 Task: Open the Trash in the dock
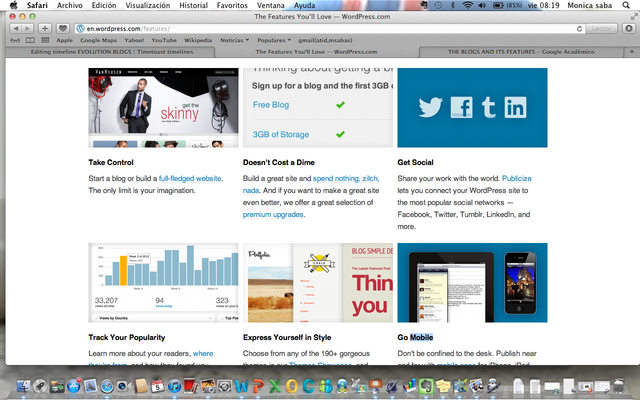619,386
